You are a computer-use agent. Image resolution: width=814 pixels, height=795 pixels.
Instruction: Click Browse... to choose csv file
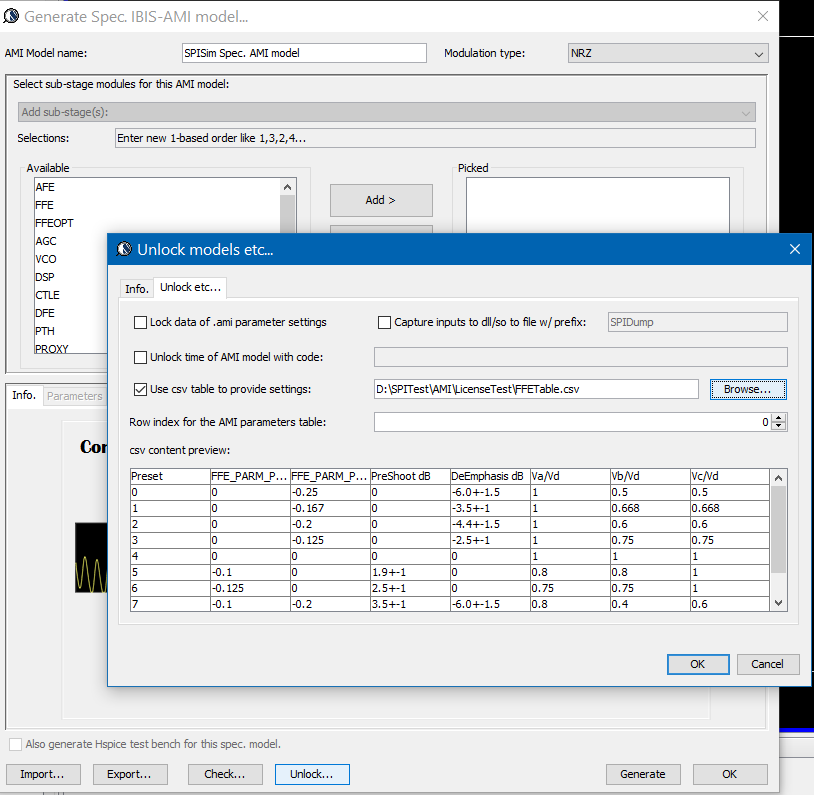[x=747, y=389]
